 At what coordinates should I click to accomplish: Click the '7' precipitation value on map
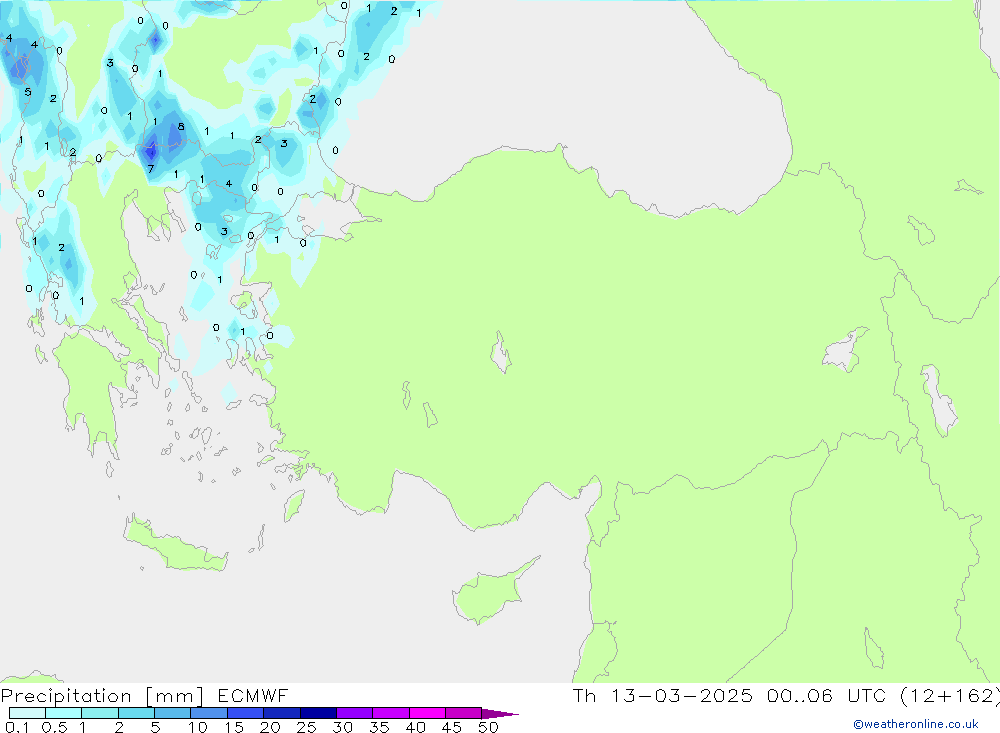(151, 169)
